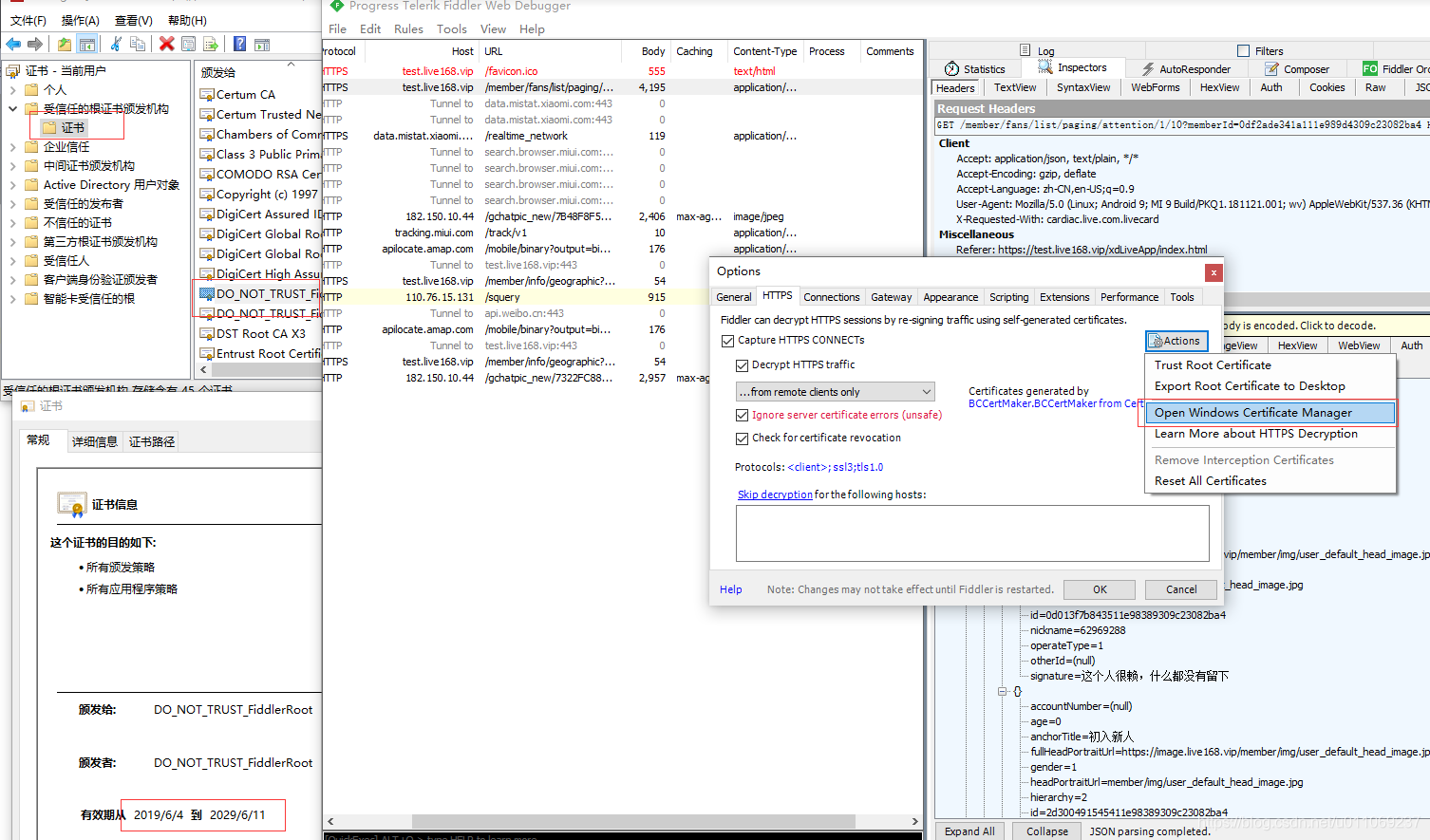The width and height of the screenshot is (1430, 840).
Task: Click the Composer pencil icon
Action: pos(1271,68)
